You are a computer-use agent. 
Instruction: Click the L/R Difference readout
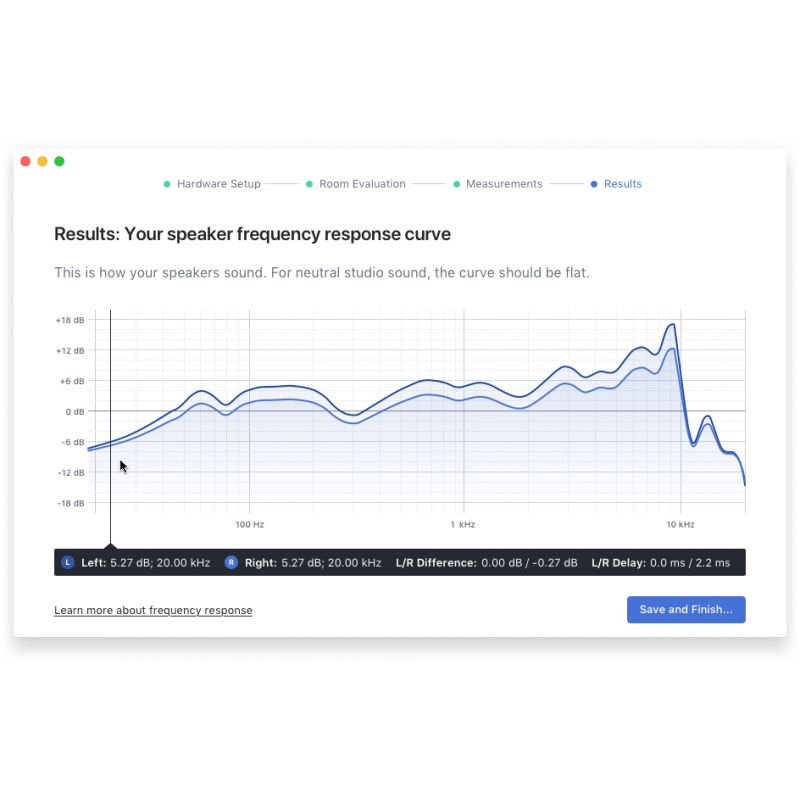pos(486,563)
